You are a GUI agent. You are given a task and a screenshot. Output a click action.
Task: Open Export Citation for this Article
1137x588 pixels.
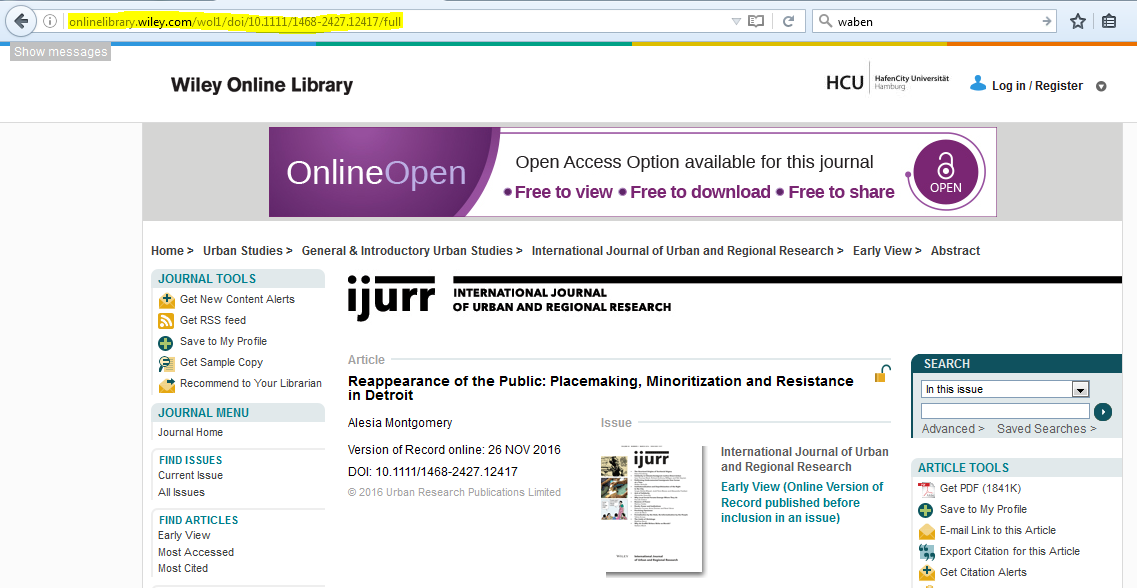coord(1010,552)
